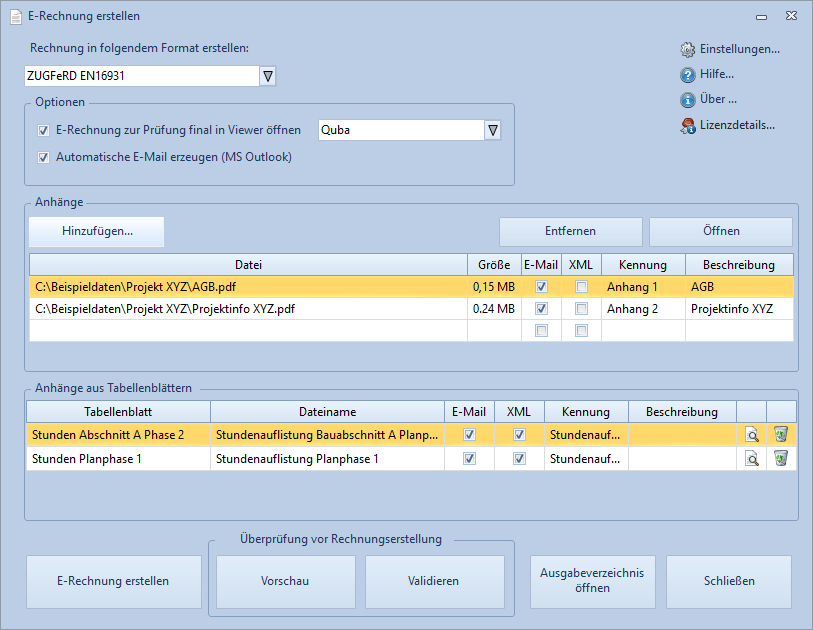Click the 0,15 MB size cell

494,287
